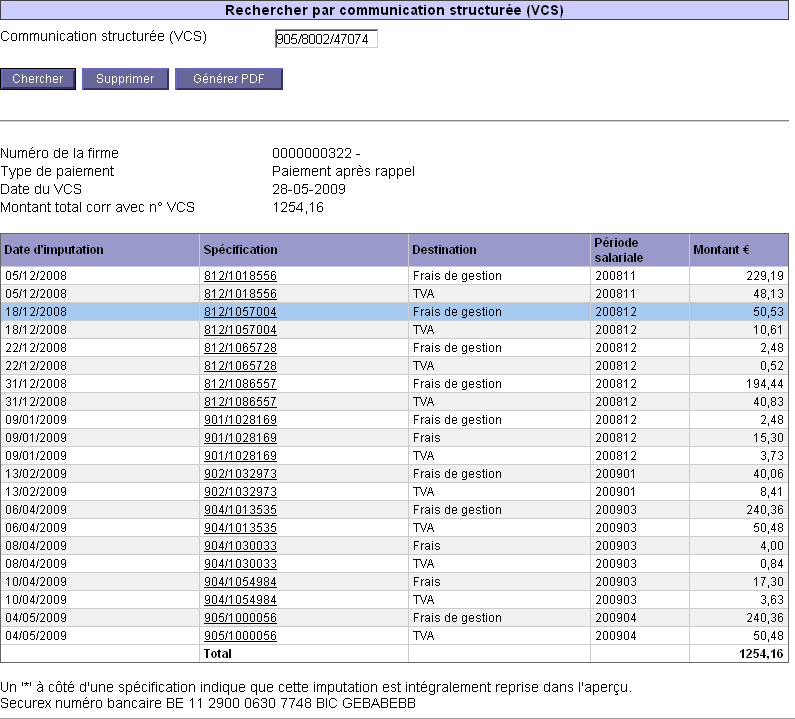Image resolution: width=795 pixels, height=719 pixels.
Task: Open specification 812/1065728 in Frais de gestion 2,48 row
Action: coord(240,348)
